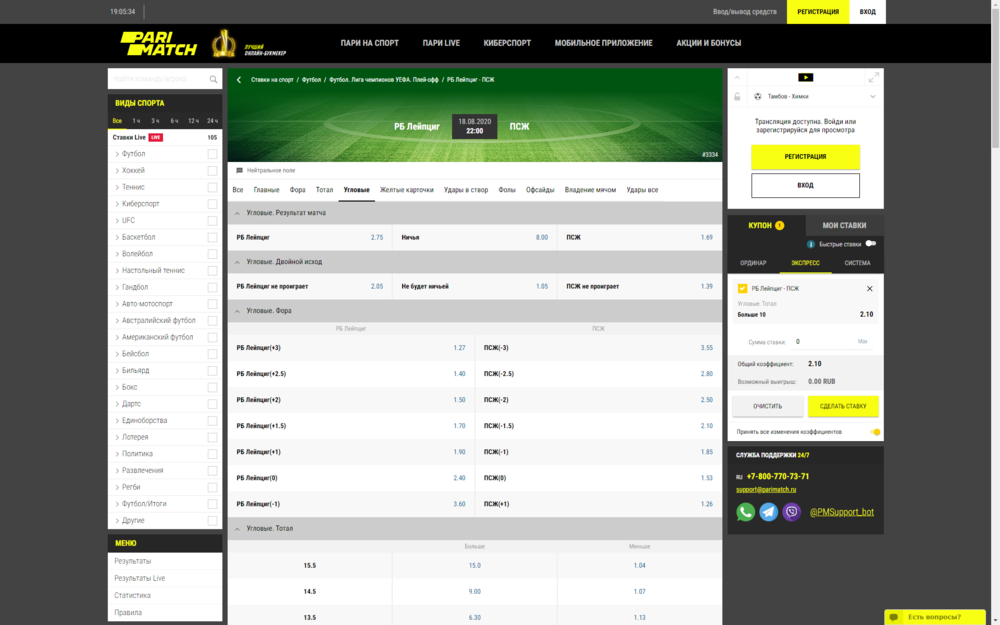
Task: Select ПСЖ(-1.5) handicap odds 2.10
Action: [x=707, y=426]
